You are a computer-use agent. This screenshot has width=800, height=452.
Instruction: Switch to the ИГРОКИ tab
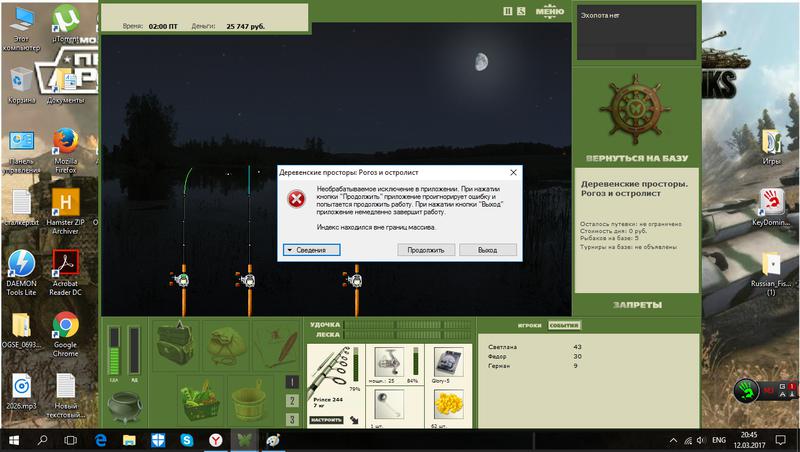[529, 325]
